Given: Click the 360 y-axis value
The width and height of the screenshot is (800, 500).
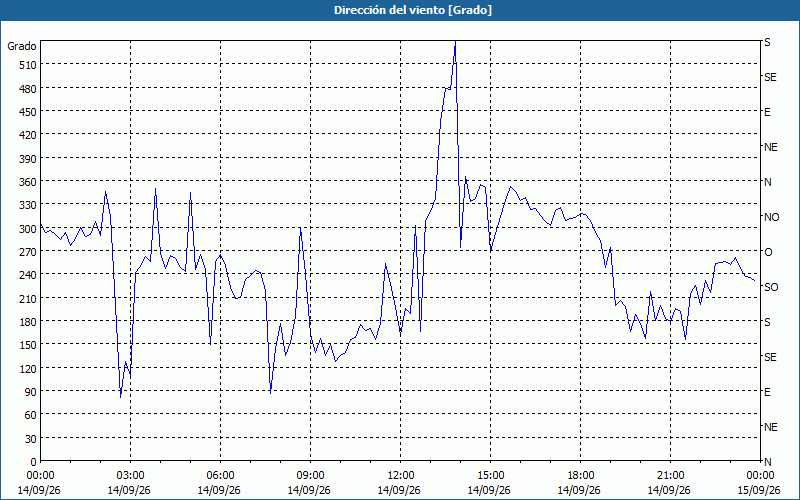Looking at the screenshot, I should pos(28,182).
